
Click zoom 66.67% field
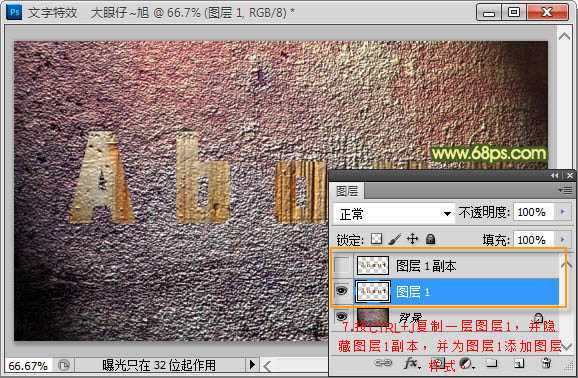(28, 365)
